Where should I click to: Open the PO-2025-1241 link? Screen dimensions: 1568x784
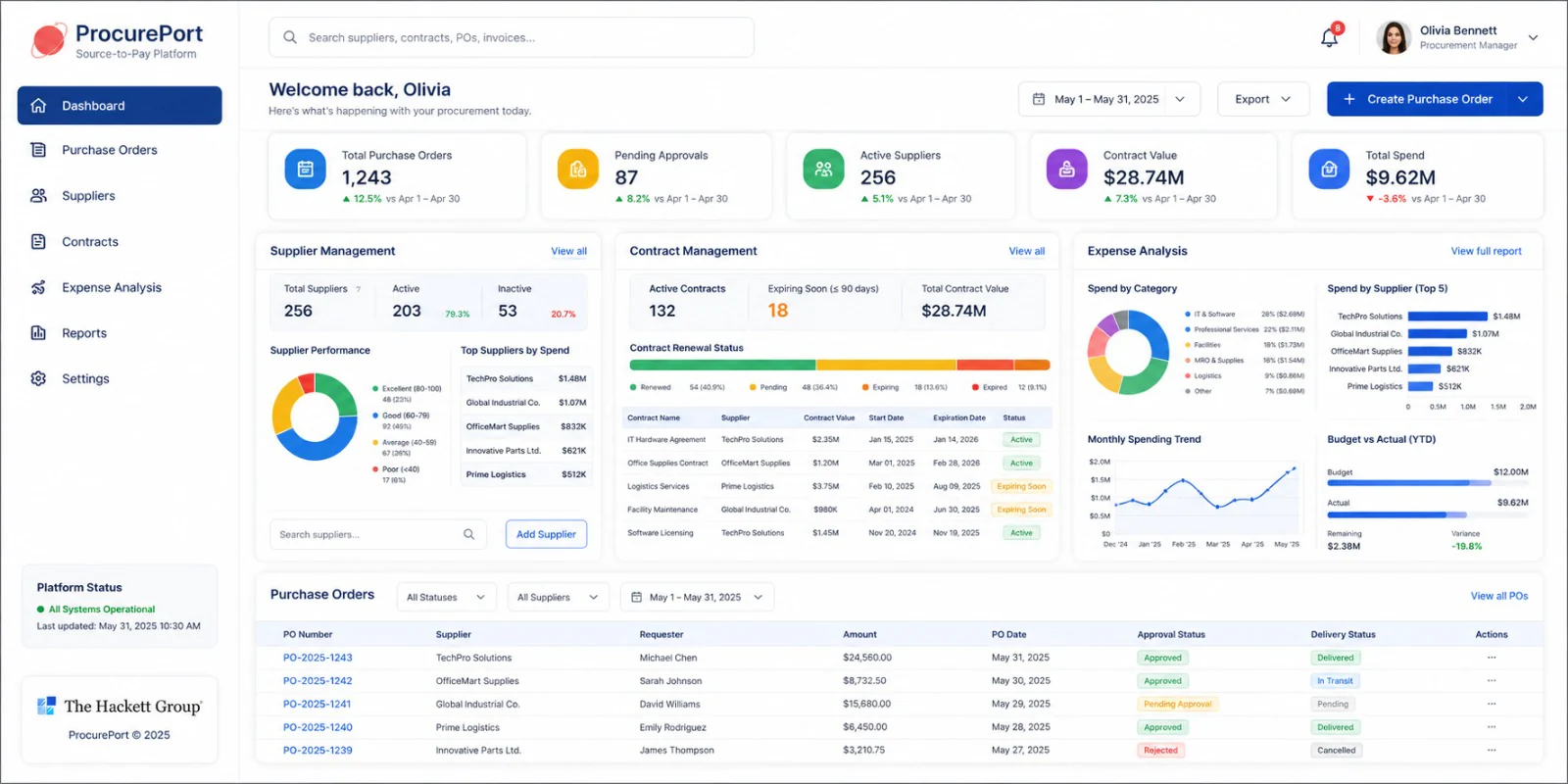[x=317, y=704]
